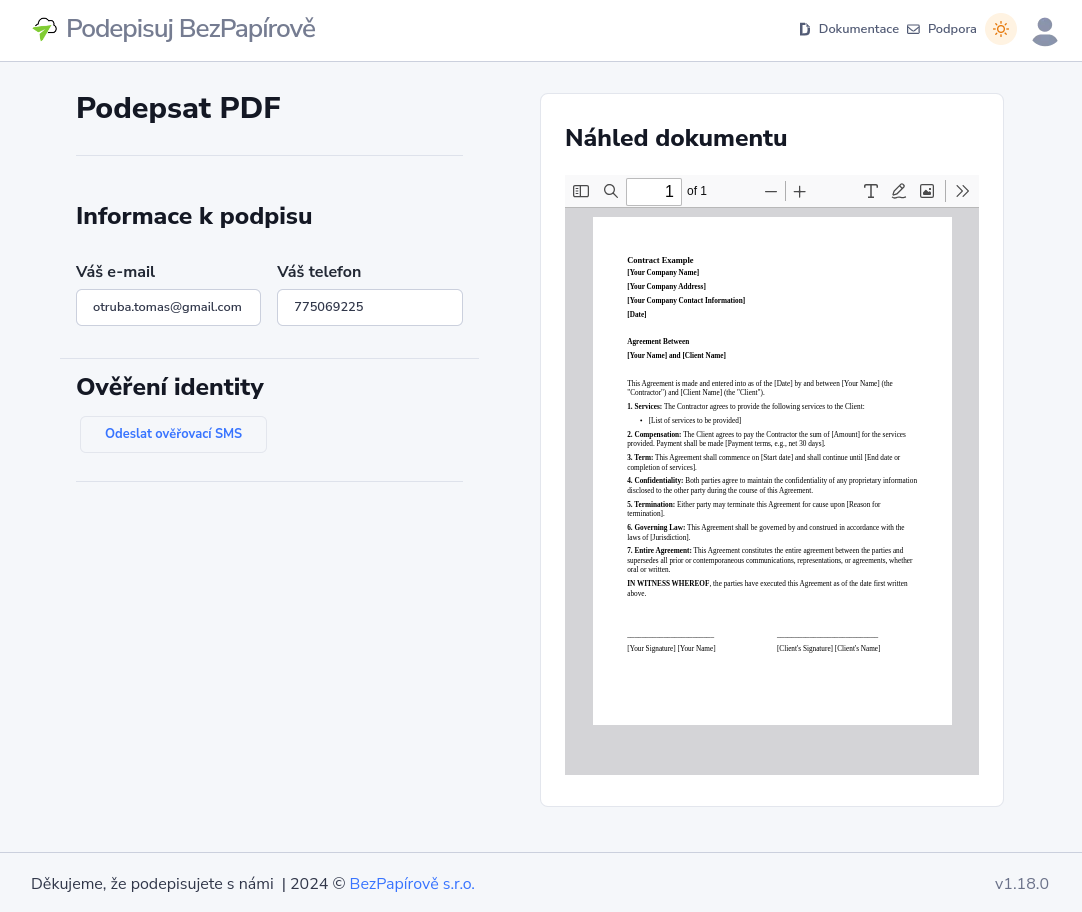Select the PDF text annotation tool
This screenshot has height=912, width=1082.
(x=870, y=191)
